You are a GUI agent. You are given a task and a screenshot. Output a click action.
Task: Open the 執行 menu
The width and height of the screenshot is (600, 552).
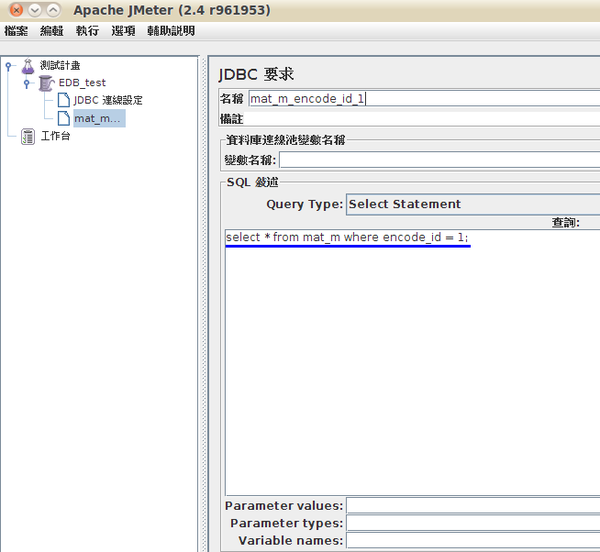click(87, 31)
